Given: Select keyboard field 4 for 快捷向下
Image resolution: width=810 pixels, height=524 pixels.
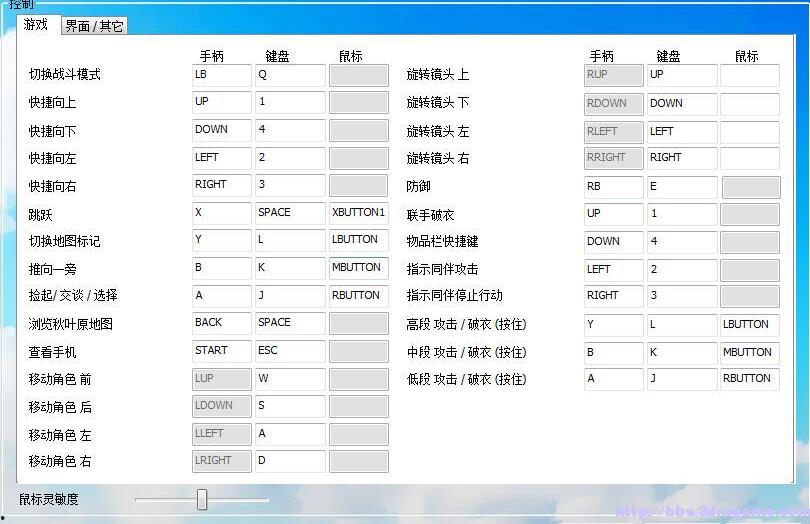Looking at the screenshot, I should [x=290, y=130].
